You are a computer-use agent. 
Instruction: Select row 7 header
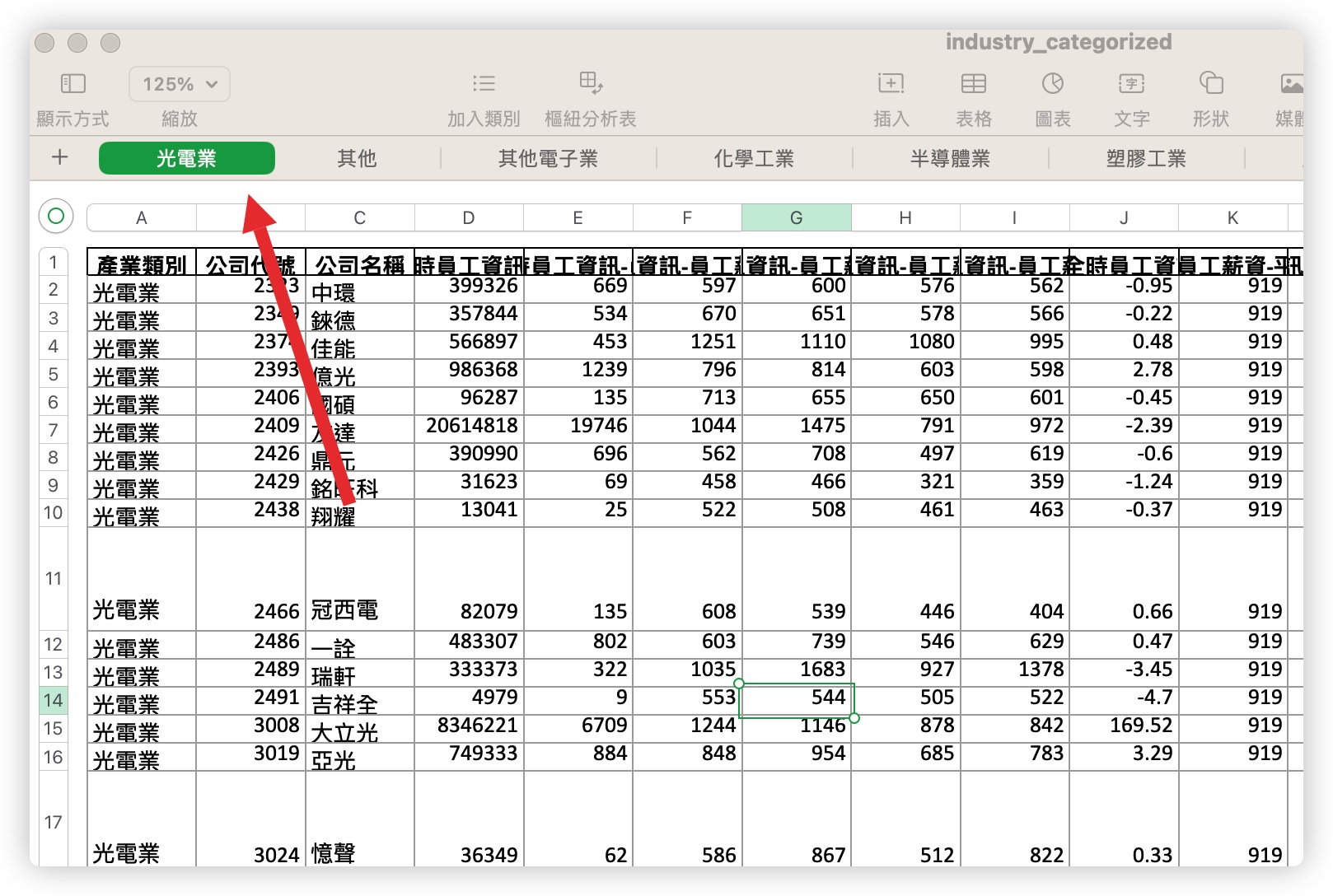coord(54,430)
